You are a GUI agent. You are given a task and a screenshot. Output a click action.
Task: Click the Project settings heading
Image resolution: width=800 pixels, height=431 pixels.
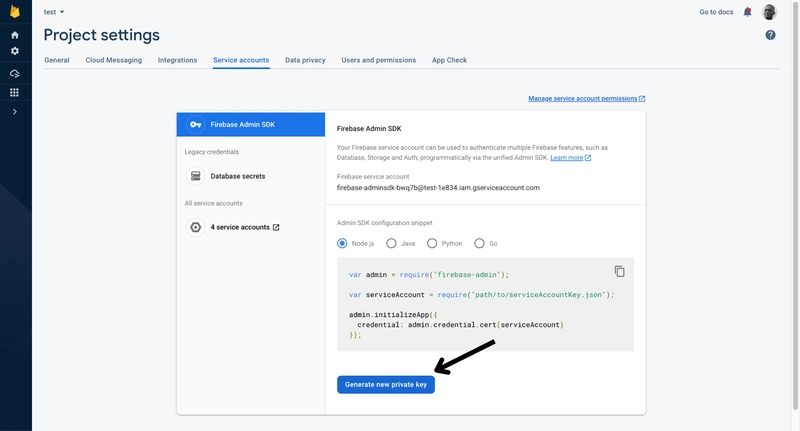tap(102, 35)
